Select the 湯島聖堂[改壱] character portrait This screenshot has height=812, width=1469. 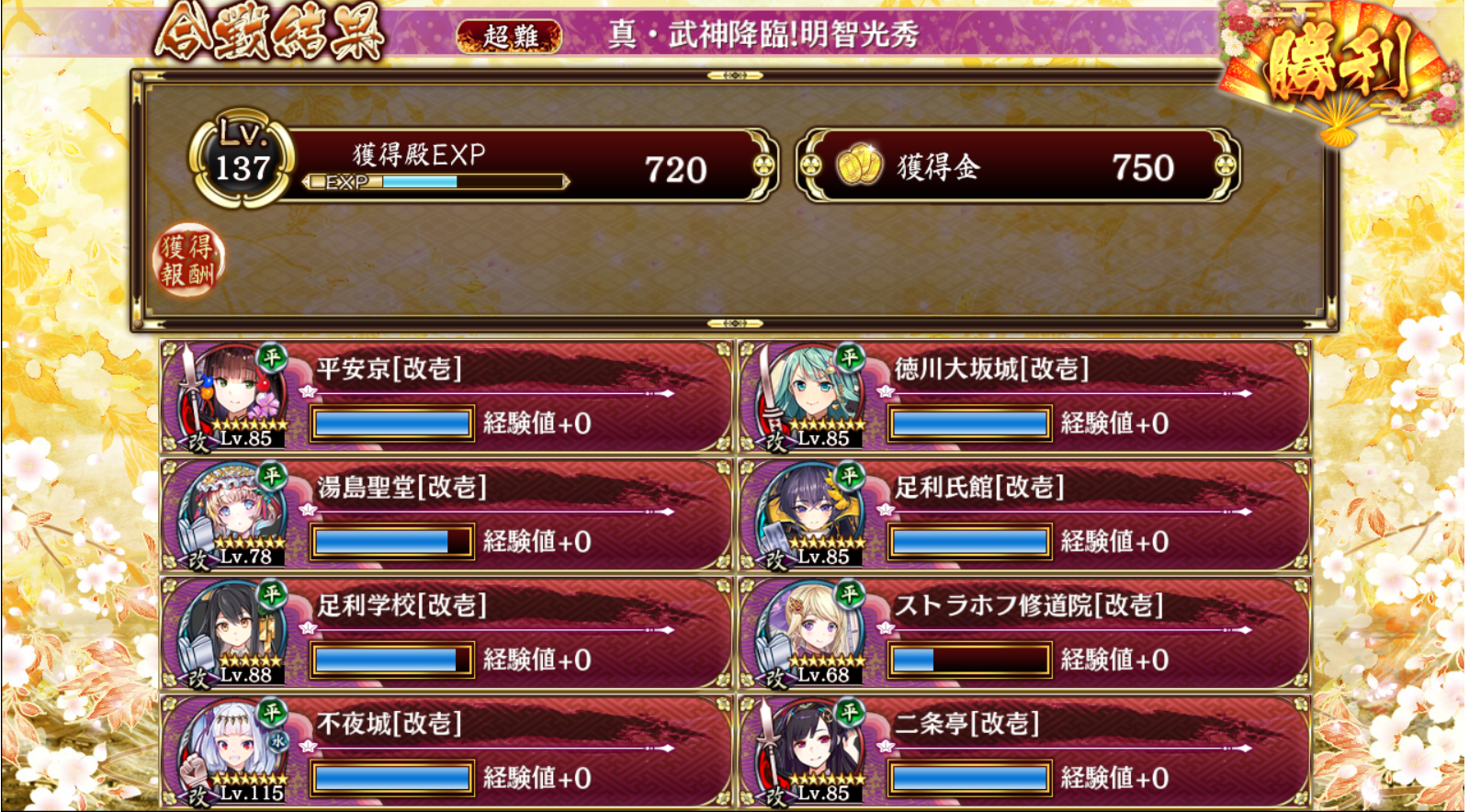tap(233, 514)
